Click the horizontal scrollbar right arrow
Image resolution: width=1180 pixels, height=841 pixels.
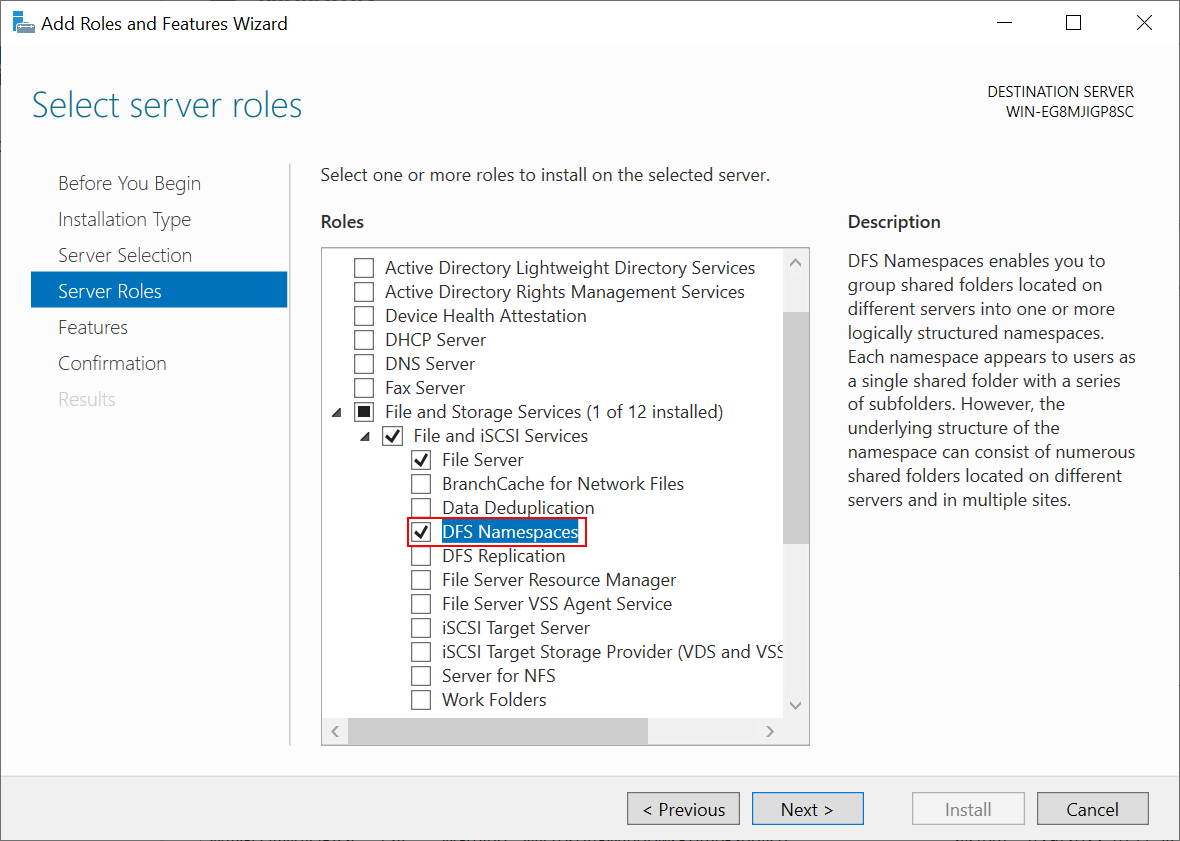tap(769, 731)
